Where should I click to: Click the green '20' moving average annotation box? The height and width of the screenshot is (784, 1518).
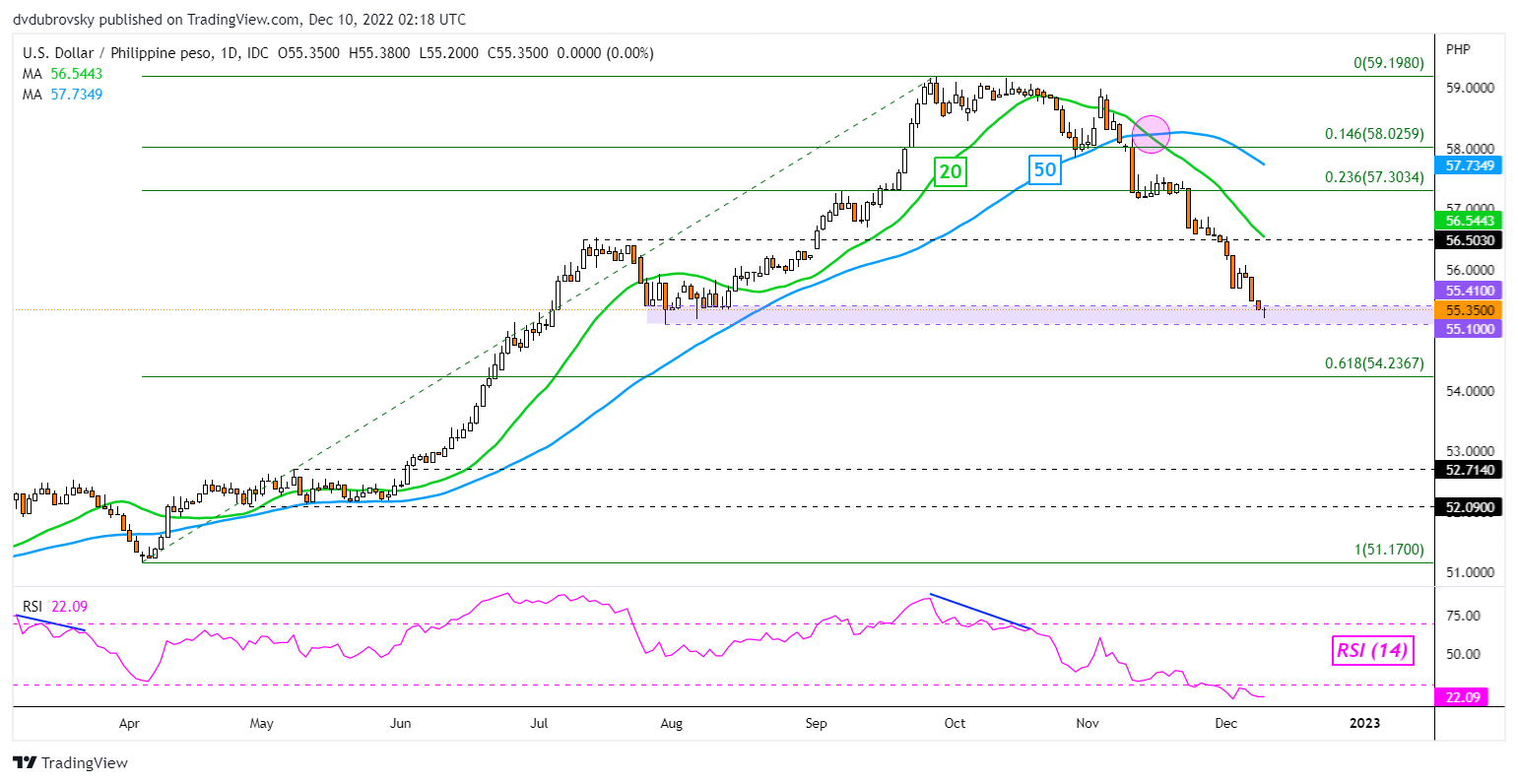pos(952,172)
